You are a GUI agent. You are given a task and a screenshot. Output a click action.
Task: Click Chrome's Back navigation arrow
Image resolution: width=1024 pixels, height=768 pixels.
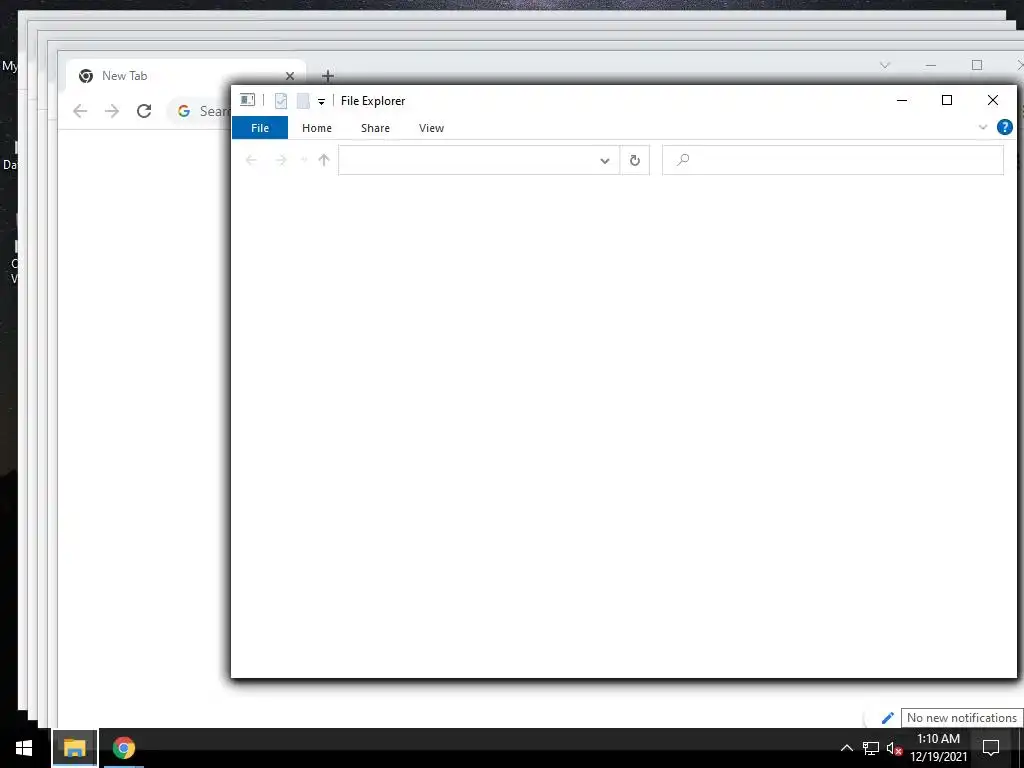tap(80, 111)
